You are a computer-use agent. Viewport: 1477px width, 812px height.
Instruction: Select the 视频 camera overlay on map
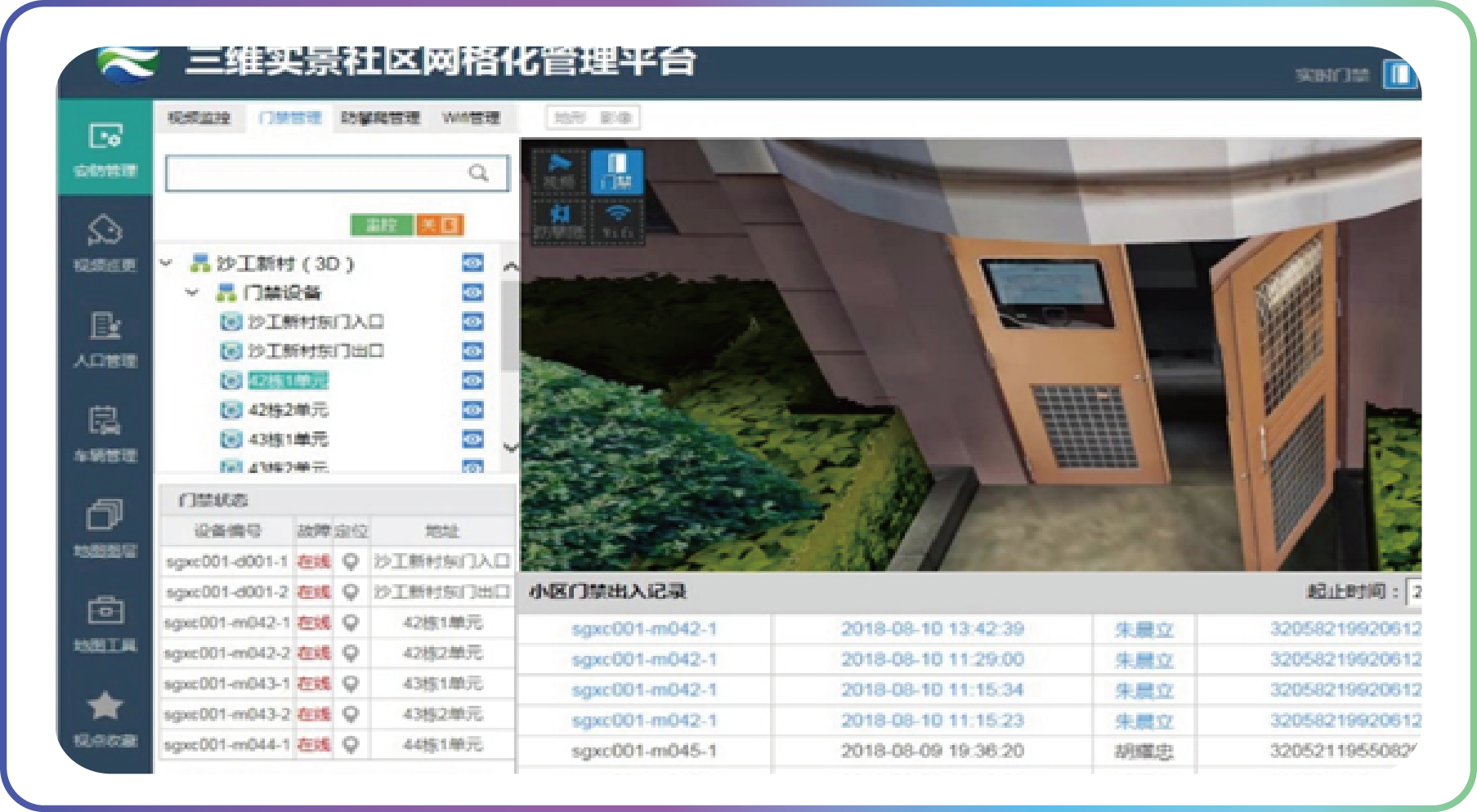(x=559, y=171)
